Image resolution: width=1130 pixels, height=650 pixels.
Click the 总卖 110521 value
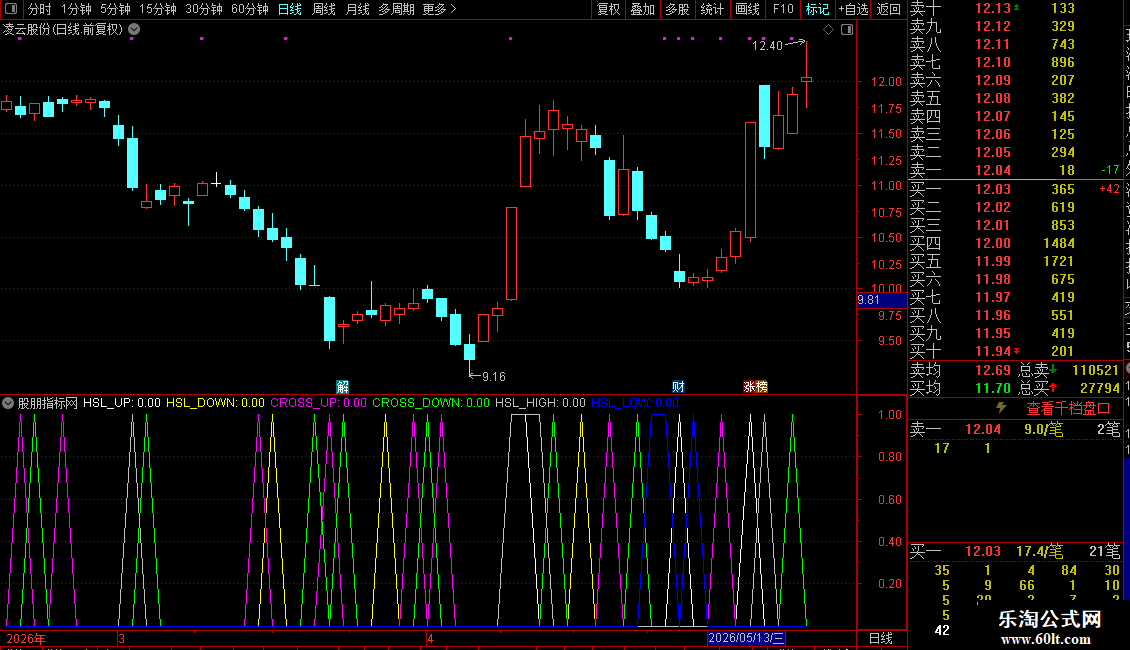tap(1095, 370)
